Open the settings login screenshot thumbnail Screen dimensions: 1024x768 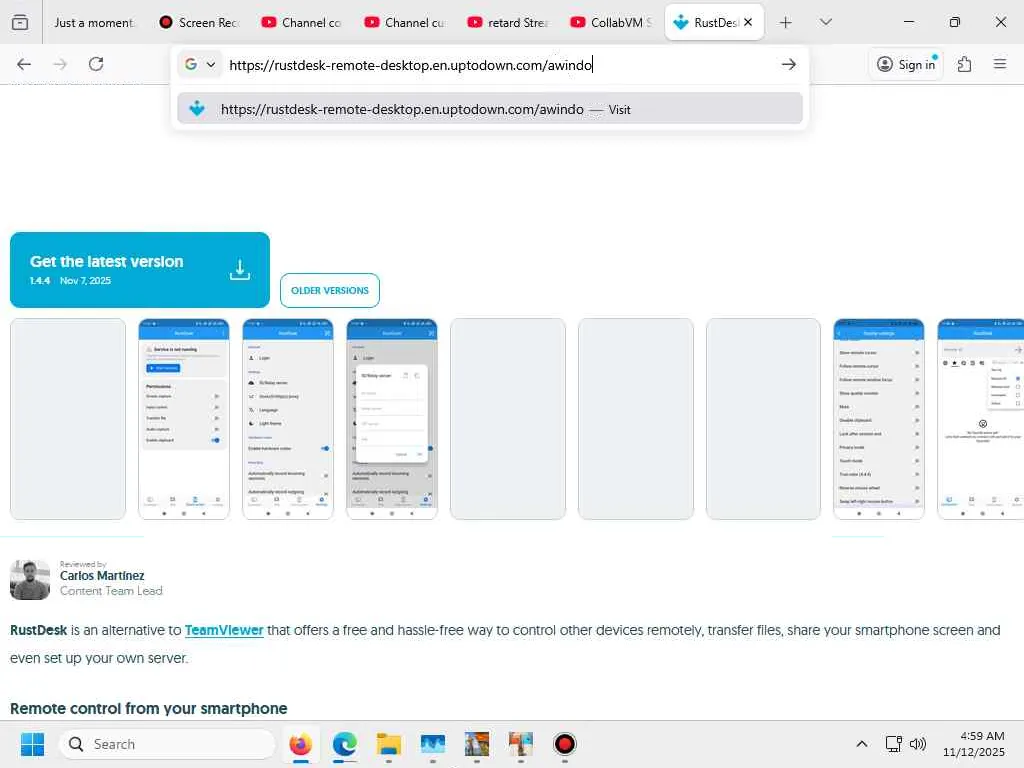point(287,419)
